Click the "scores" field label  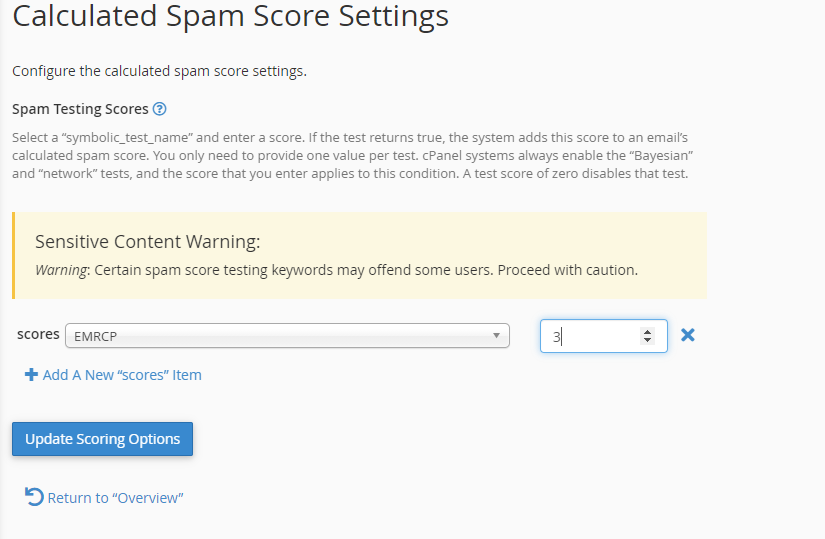pyautogui.click(x=38, y=335)
